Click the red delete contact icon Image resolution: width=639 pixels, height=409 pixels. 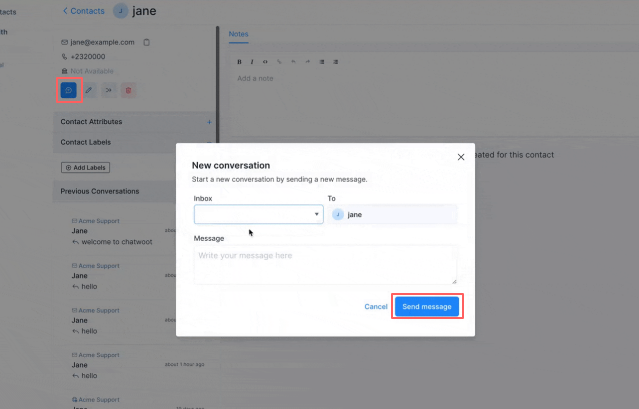point(128,90)
